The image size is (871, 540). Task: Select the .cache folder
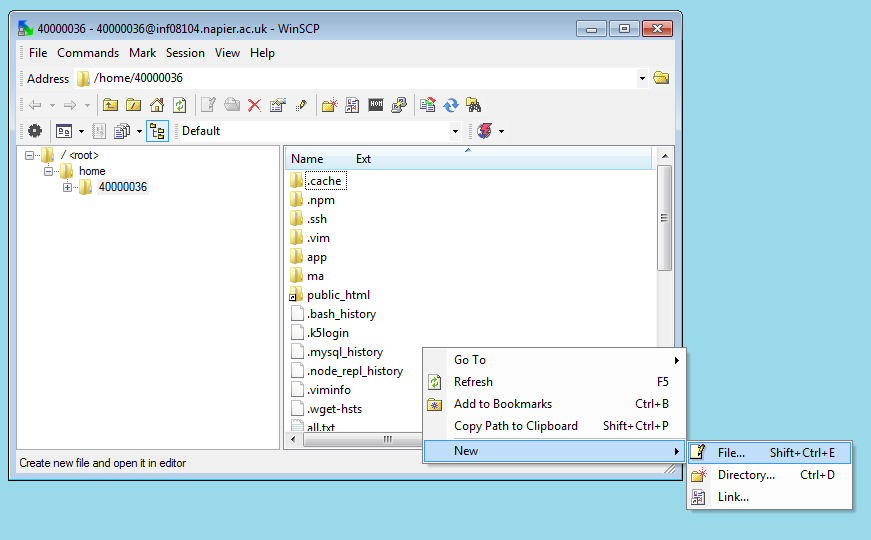(317, 181)
